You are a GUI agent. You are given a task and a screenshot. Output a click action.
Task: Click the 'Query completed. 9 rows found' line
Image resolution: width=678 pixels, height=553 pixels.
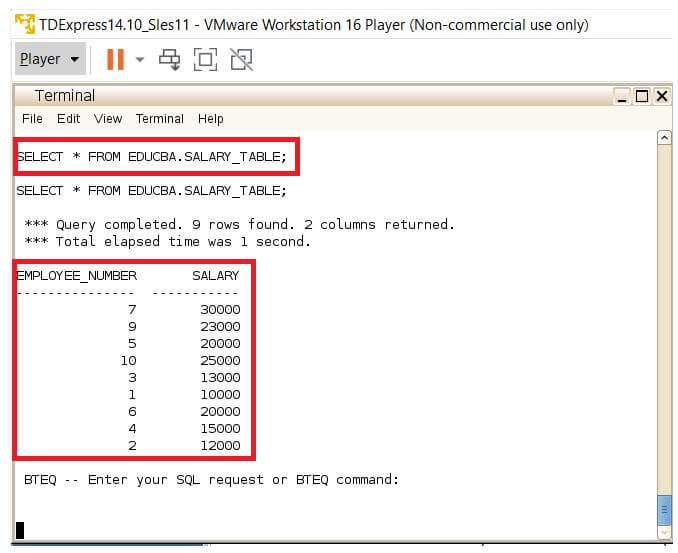click(x=240, y=224)
